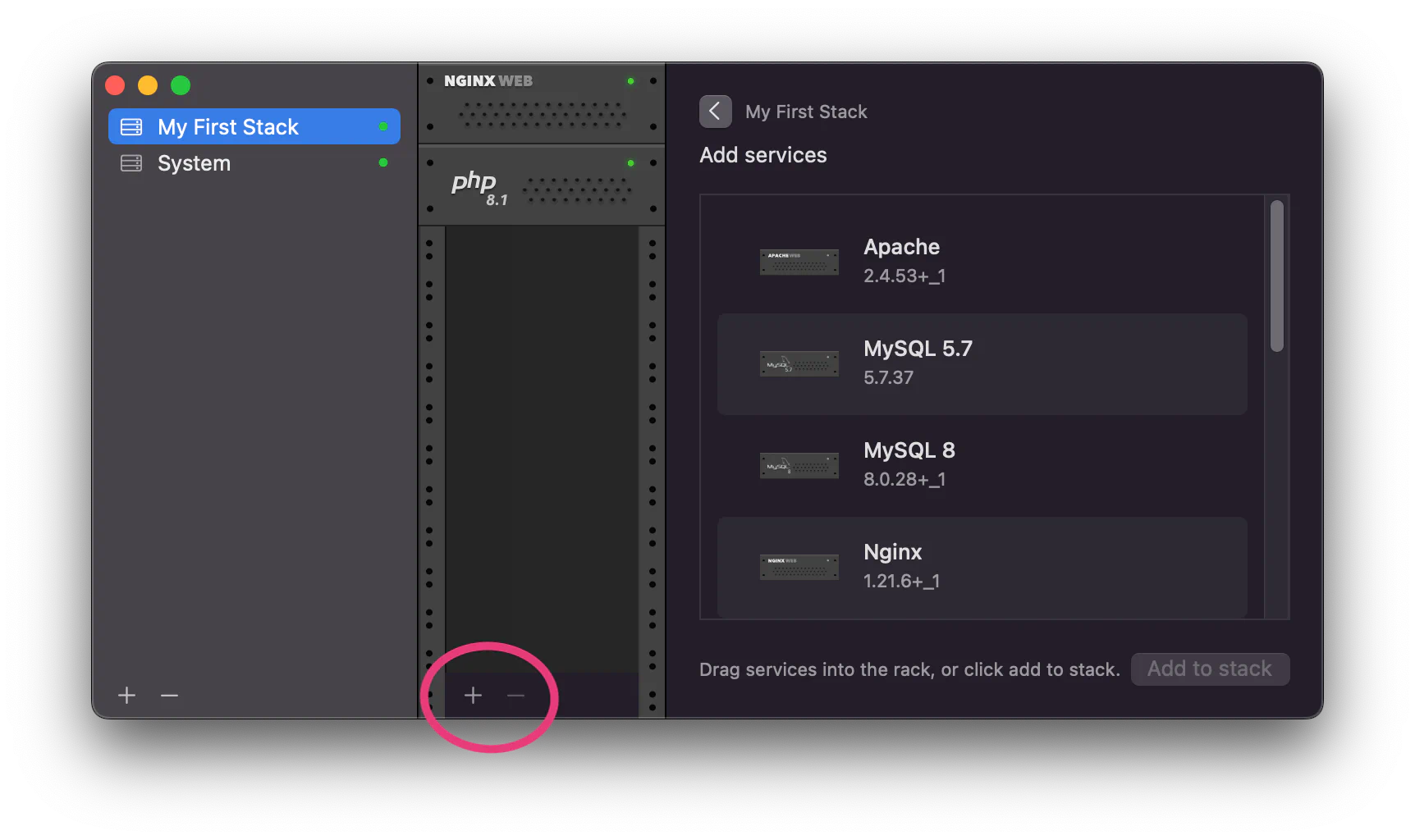
Task: Select the NGINX WEB rack unit
Action: 541,104
